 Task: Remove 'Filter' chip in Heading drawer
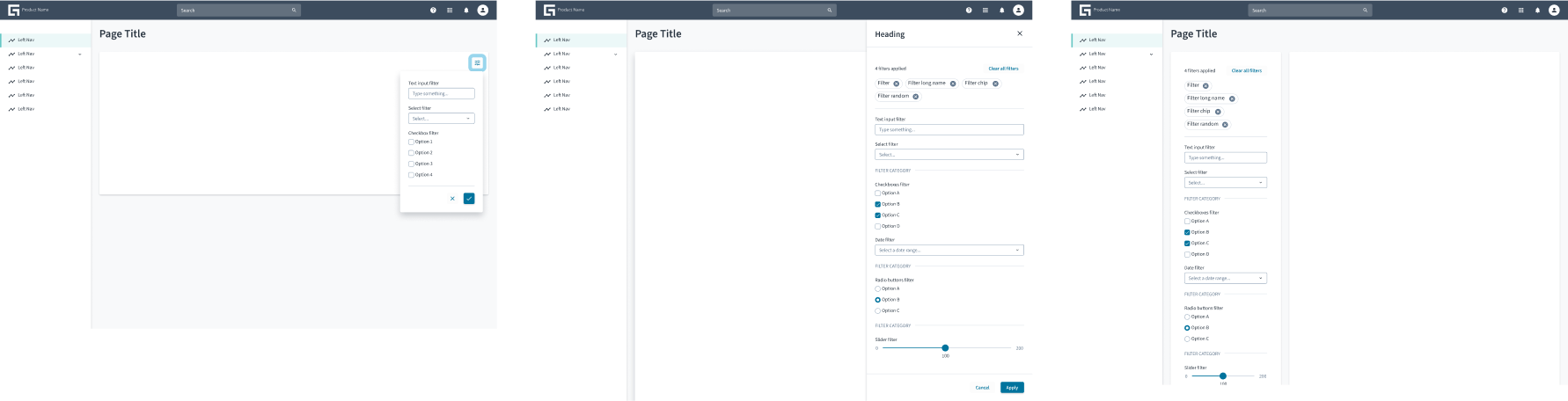[x=897, y=84]
